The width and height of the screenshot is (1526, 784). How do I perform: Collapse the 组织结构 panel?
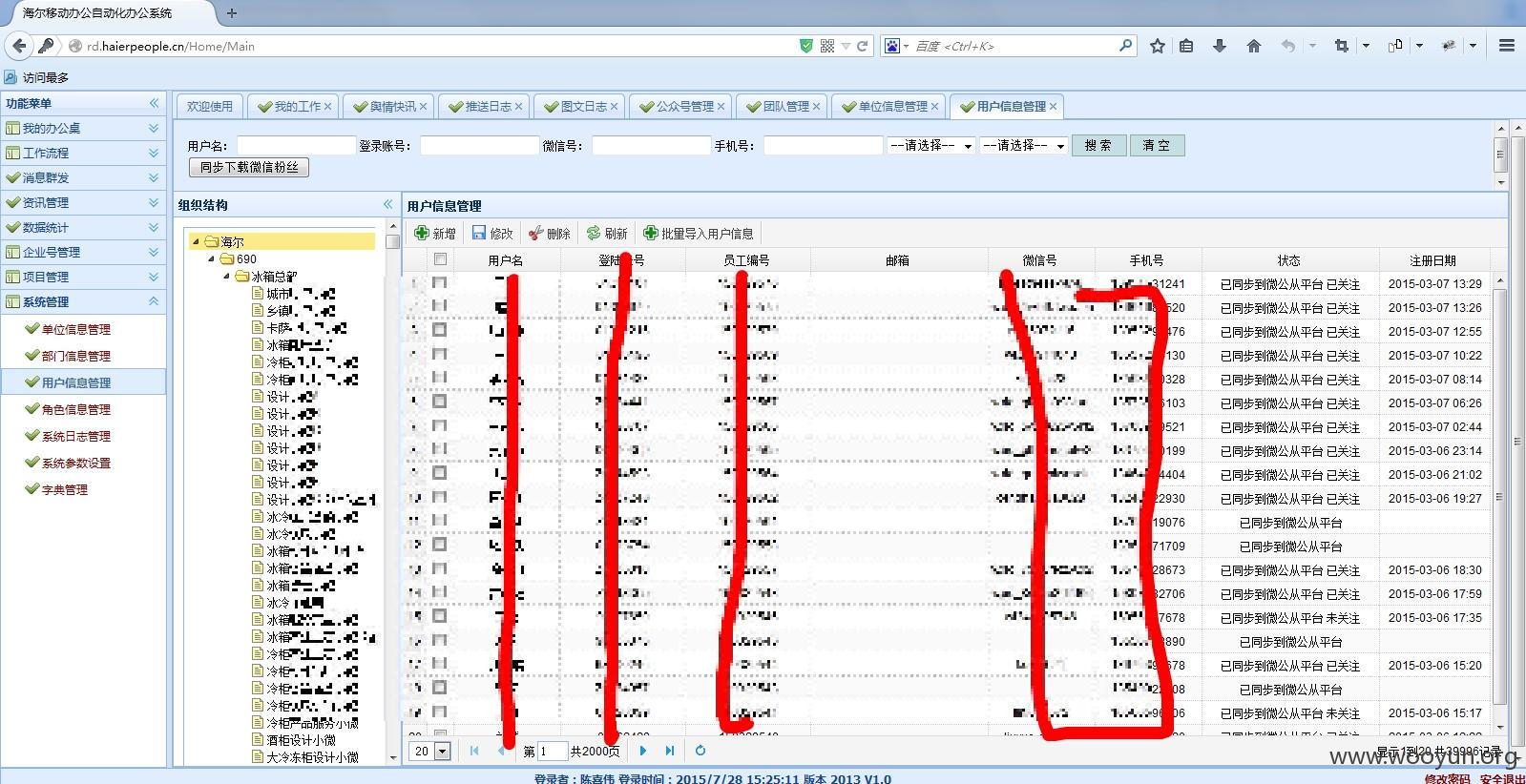click(387, 204)
